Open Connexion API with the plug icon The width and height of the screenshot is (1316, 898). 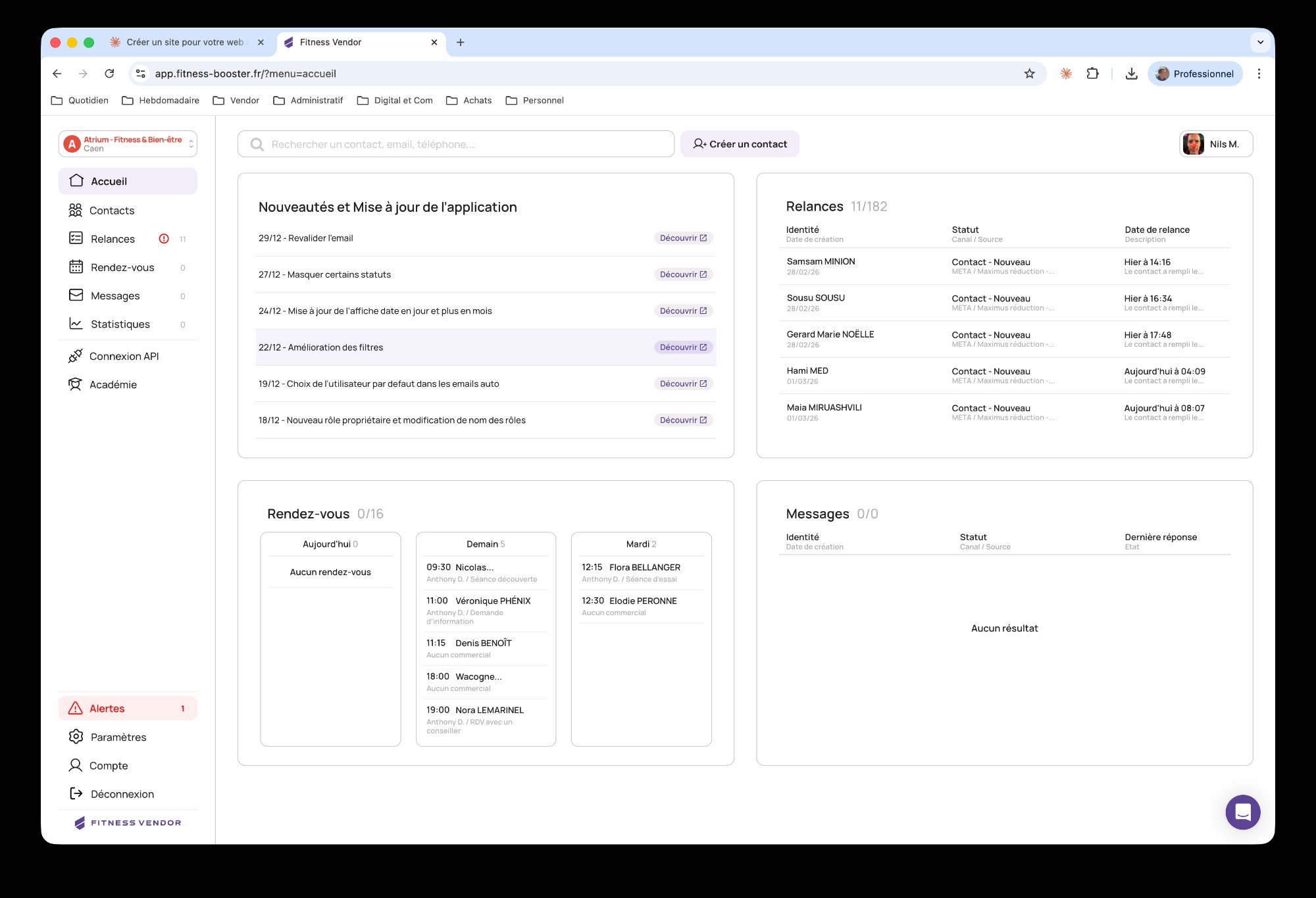tap(76, 356)
